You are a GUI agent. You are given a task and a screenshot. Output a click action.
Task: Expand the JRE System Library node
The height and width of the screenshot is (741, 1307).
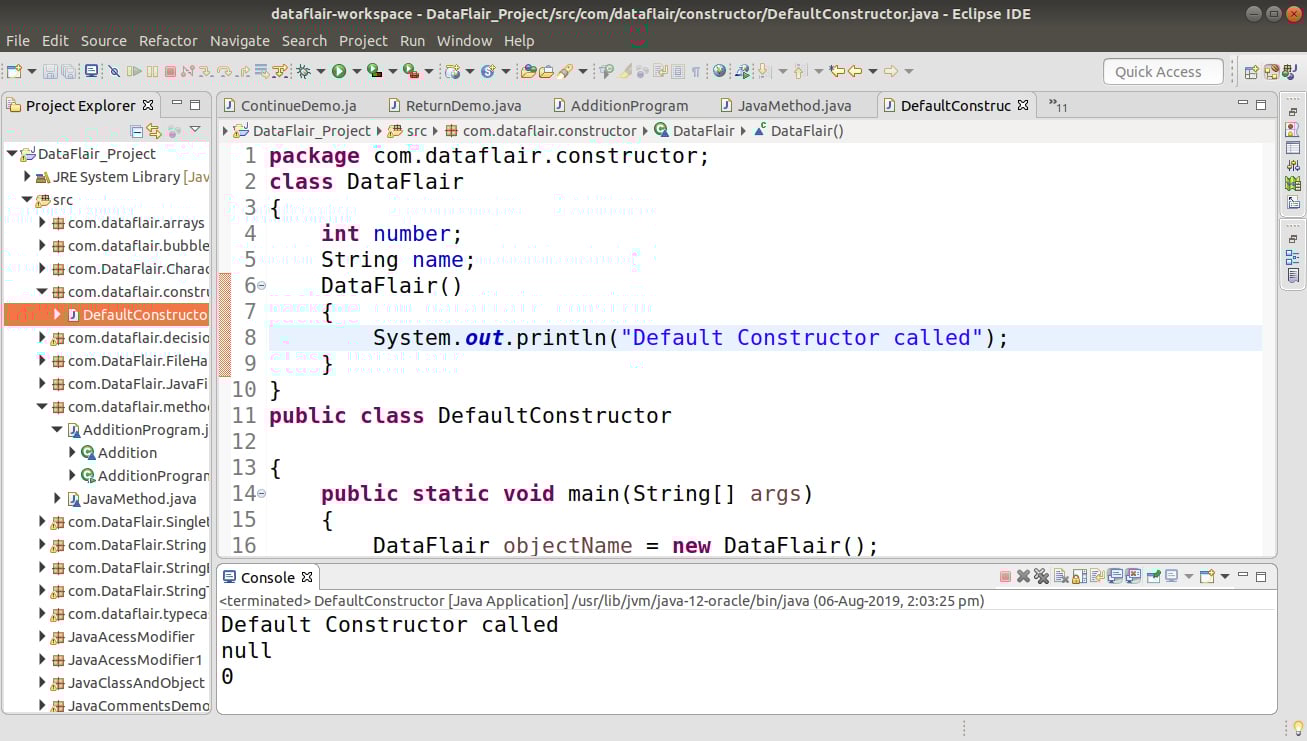[25, 177]
